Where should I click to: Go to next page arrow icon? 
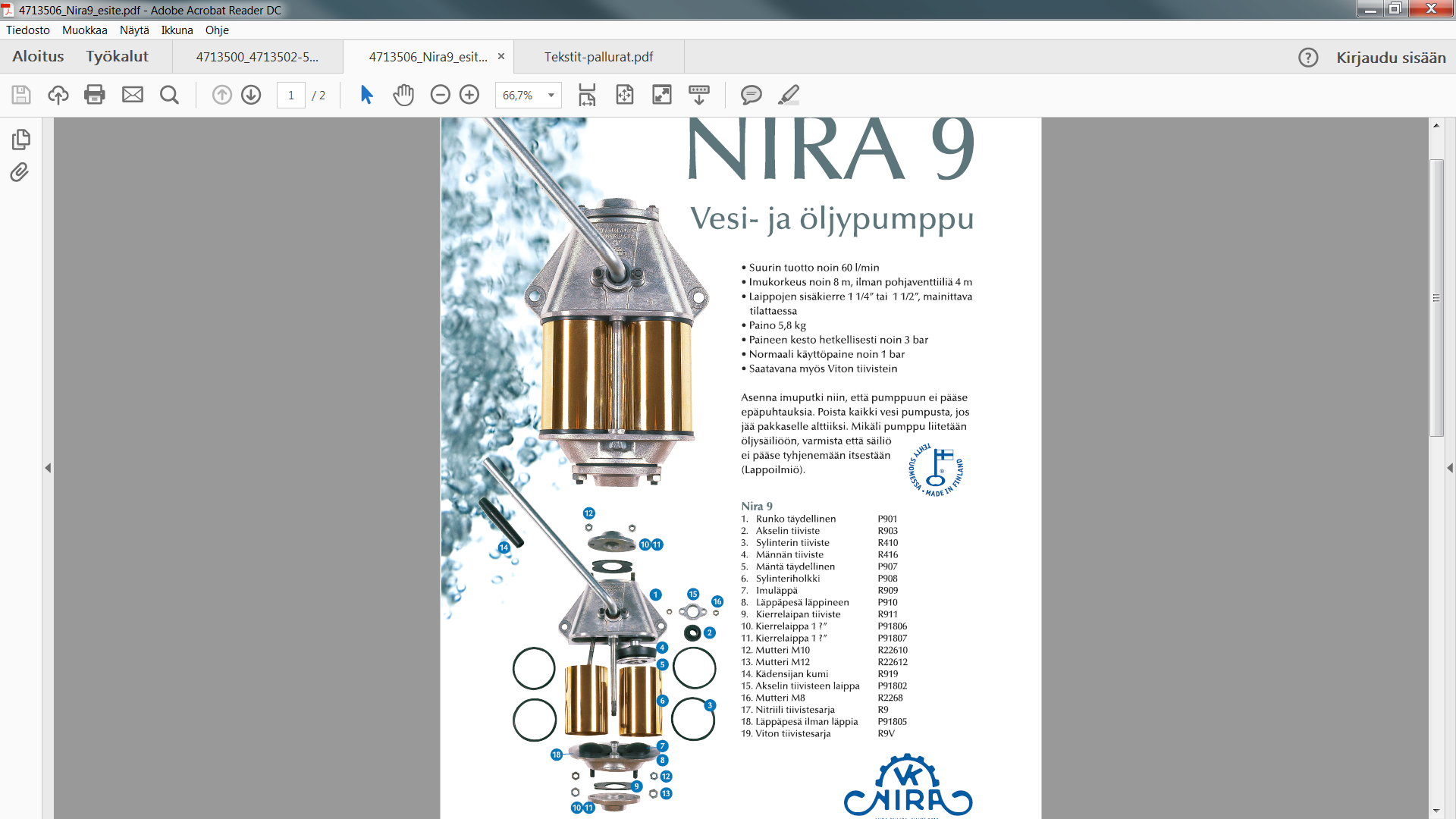(x=251, y=95)
